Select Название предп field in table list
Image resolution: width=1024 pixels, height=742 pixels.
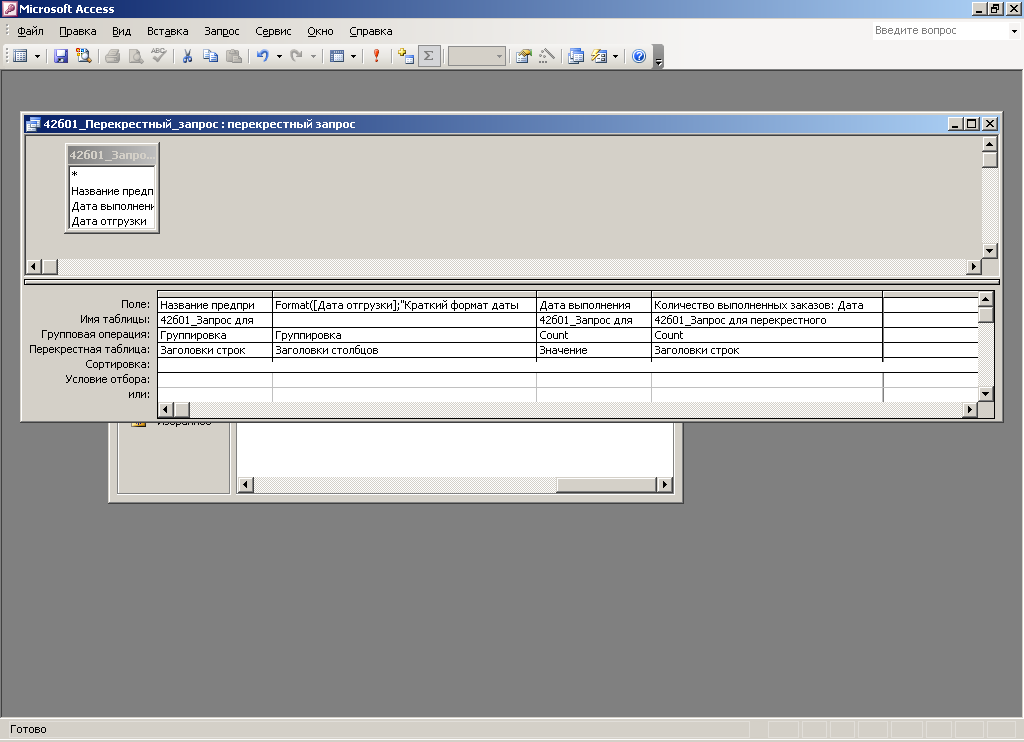click(x=112, y=191)
